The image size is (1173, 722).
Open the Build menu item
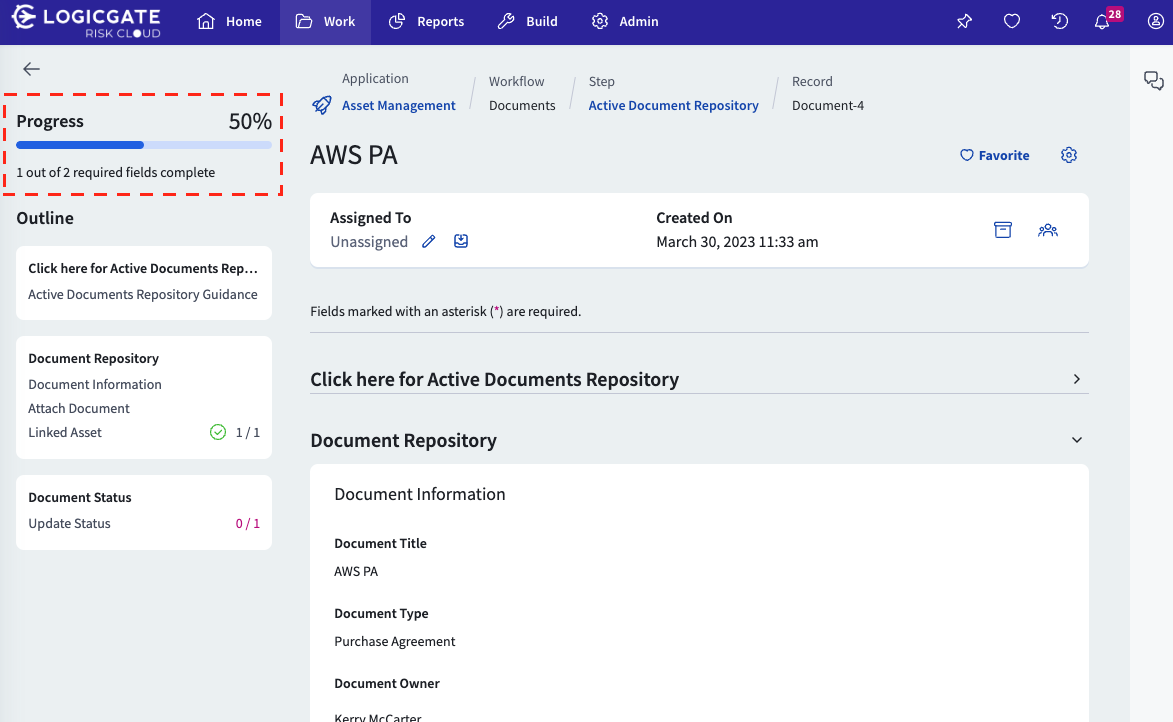(x=527, y=22)
